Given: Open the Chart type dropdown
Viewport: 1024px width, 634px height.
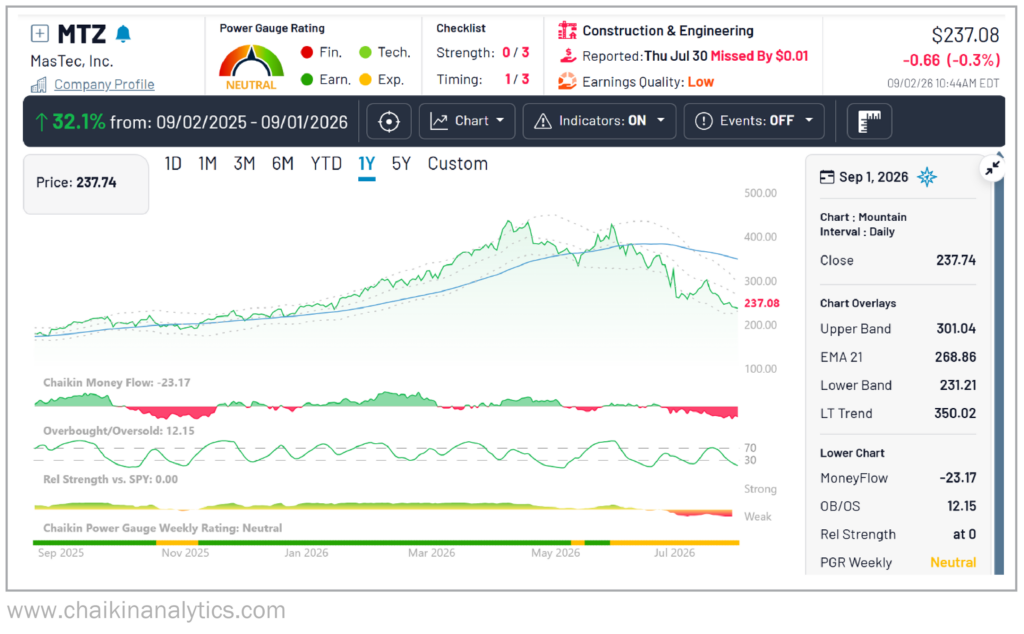Looking at the screenshot, I should pos(467,121).
